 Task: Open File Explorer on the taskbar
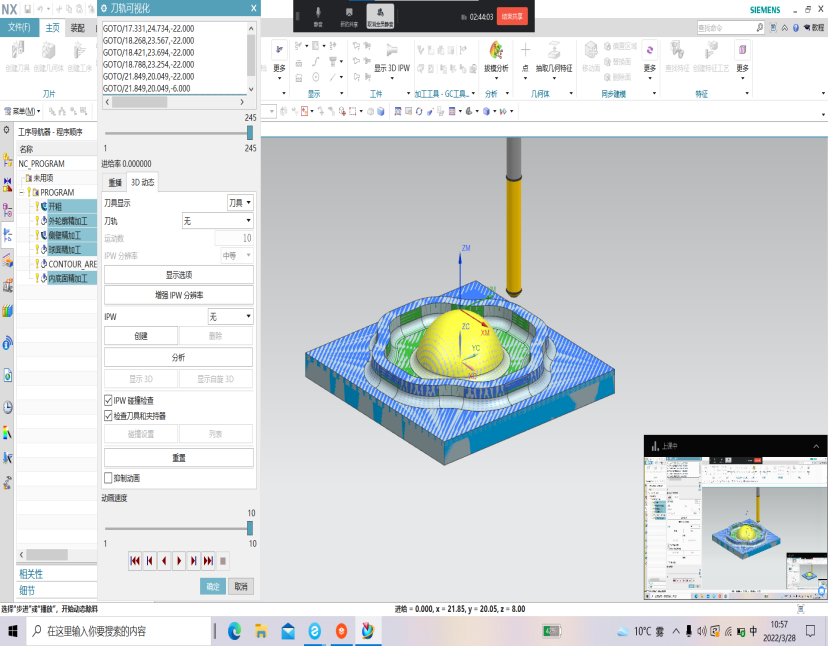[261, 631]
